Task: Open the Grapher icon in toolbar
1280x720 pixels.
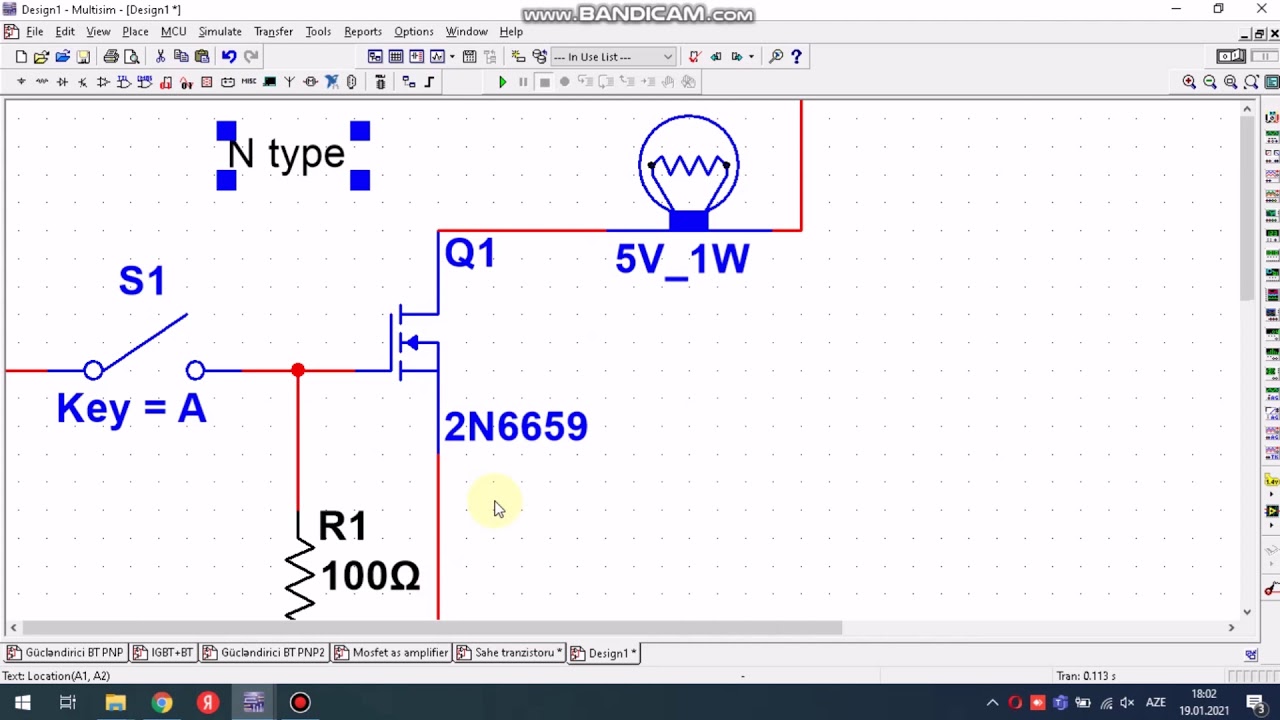Action: click(x=437, y=56)
